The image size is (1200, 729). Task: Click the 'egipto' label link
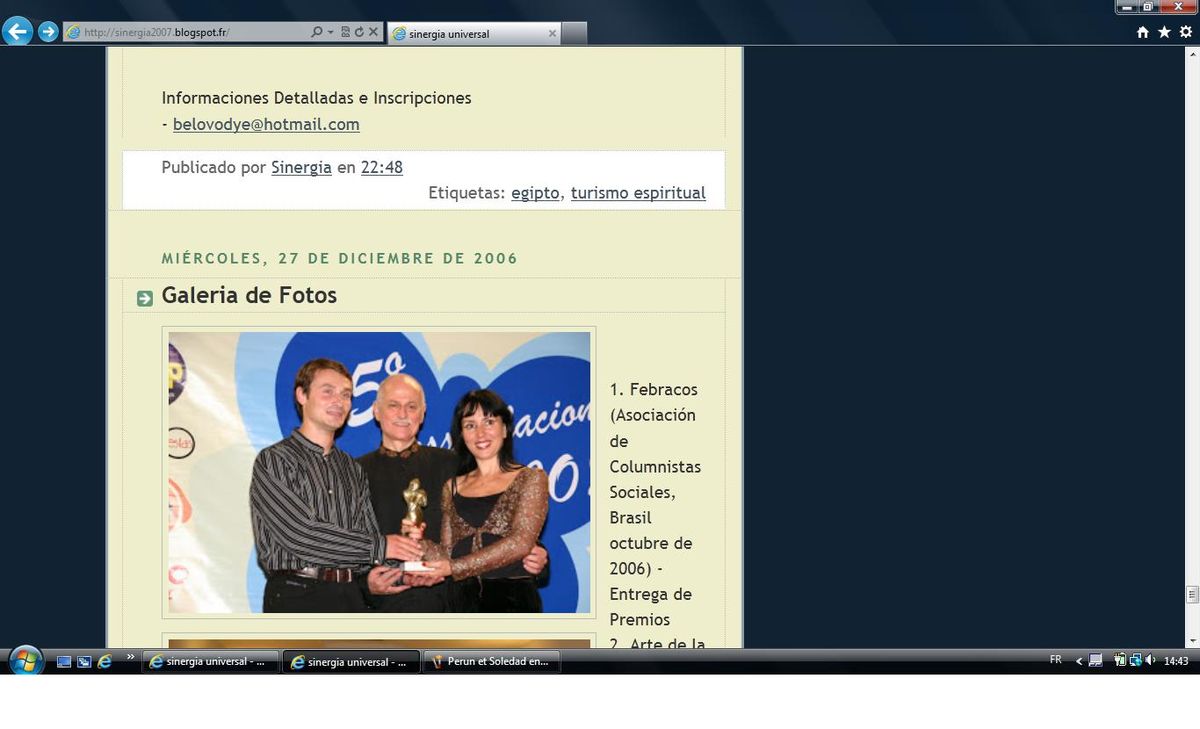pyautogui.click(x=535, y=193)
